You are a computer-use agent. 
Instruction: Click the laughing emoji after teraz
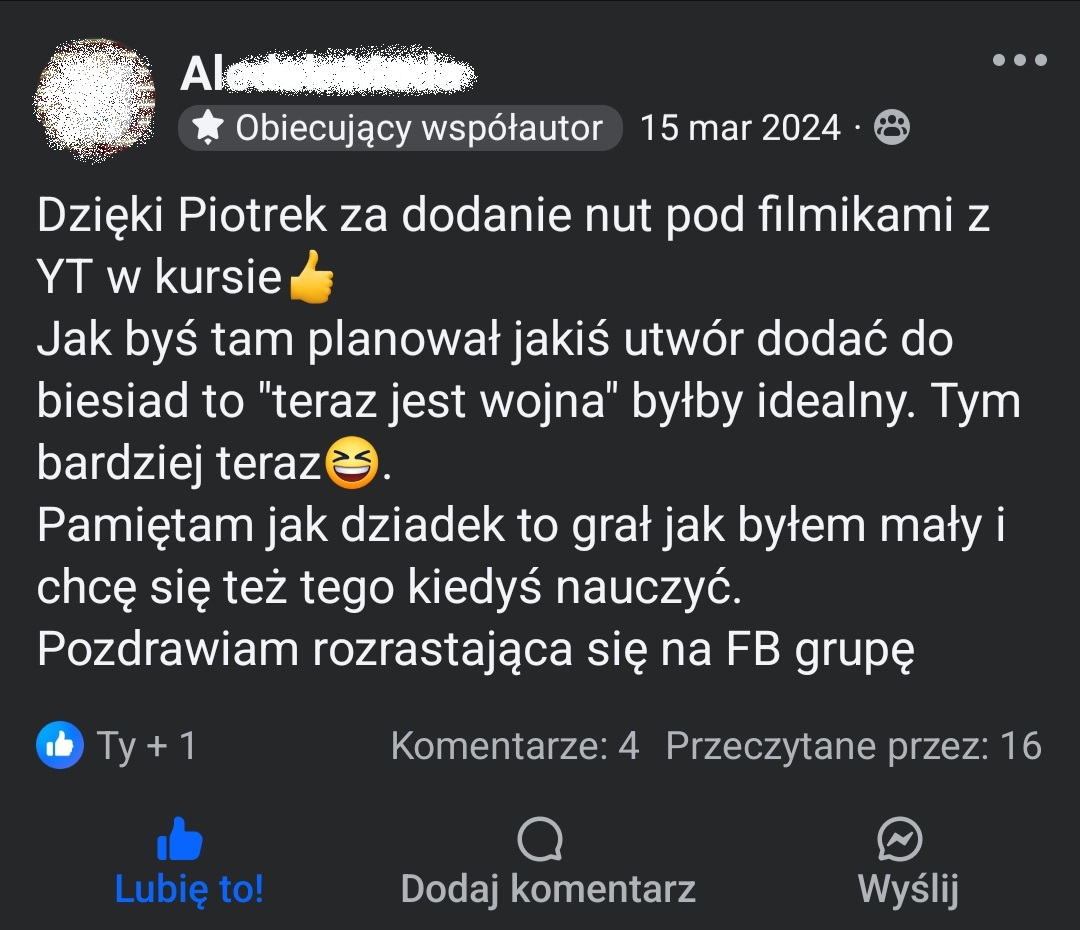[x=351, y=463]
